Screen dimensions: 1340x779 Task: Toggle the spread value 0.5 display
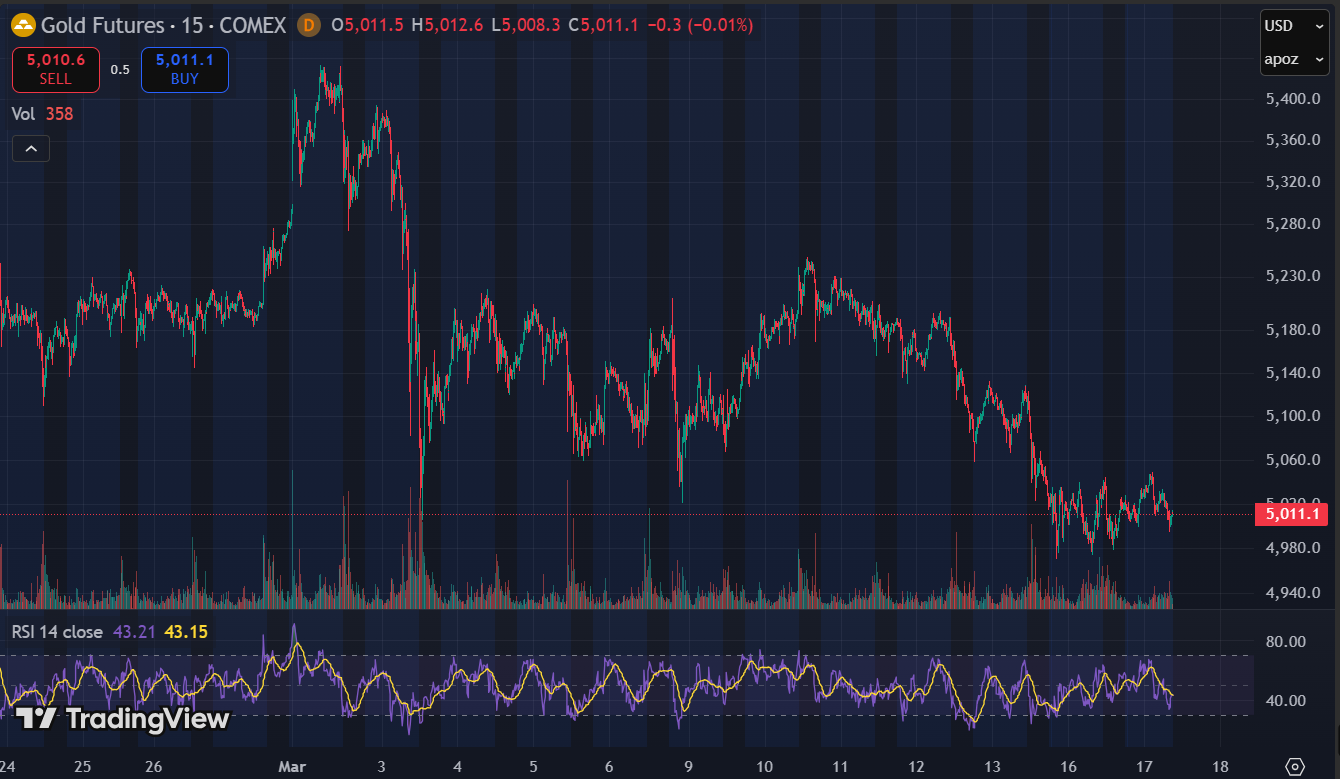[x=121, y=70]
